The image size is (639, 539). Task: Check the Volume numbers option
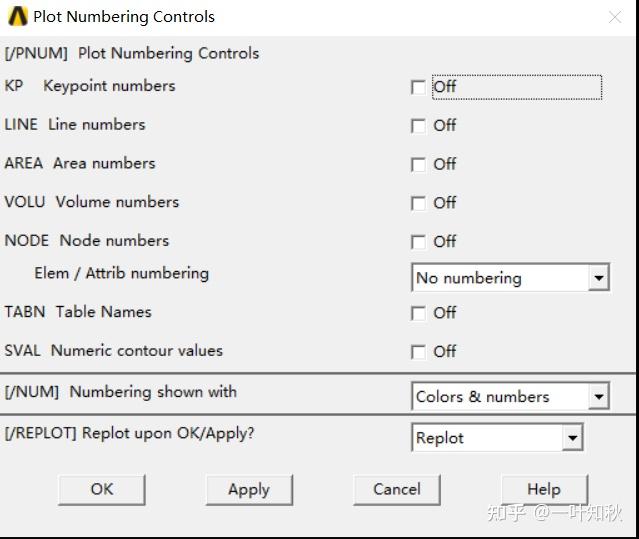point(418,203)
